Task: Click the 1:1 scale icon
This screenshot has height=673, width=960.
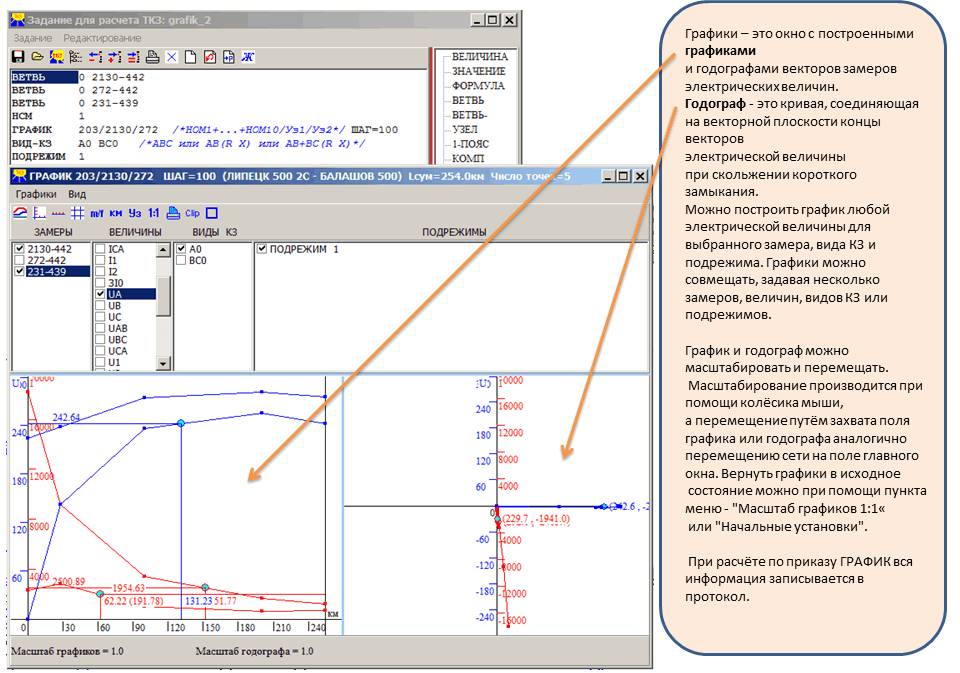Action: pyautogui.click(x=153, y=213)
